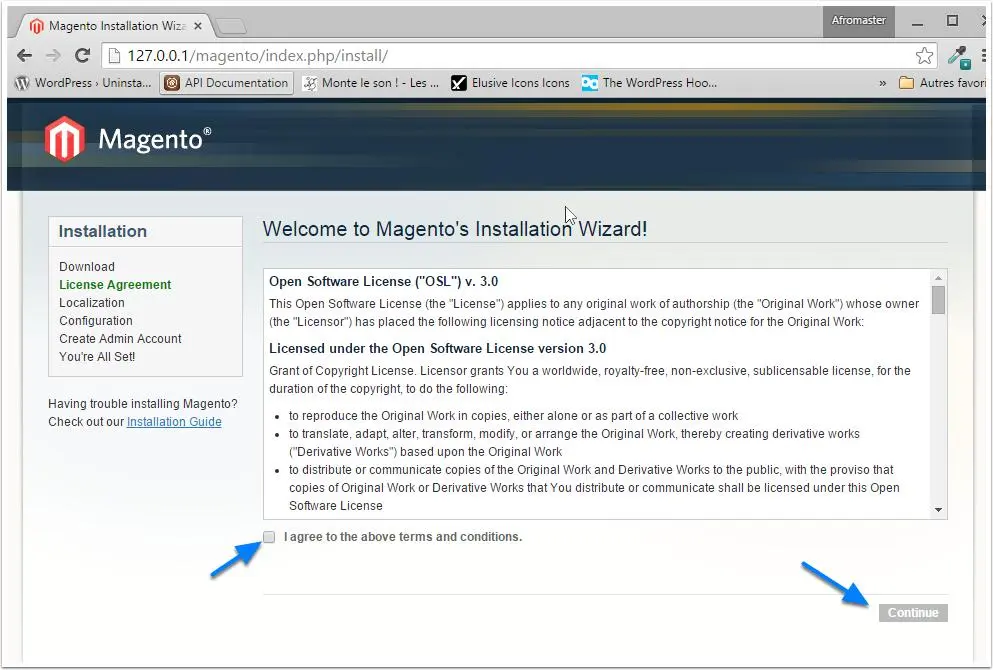
Task: Check I agree to terms checkbox
Action: 269,537
